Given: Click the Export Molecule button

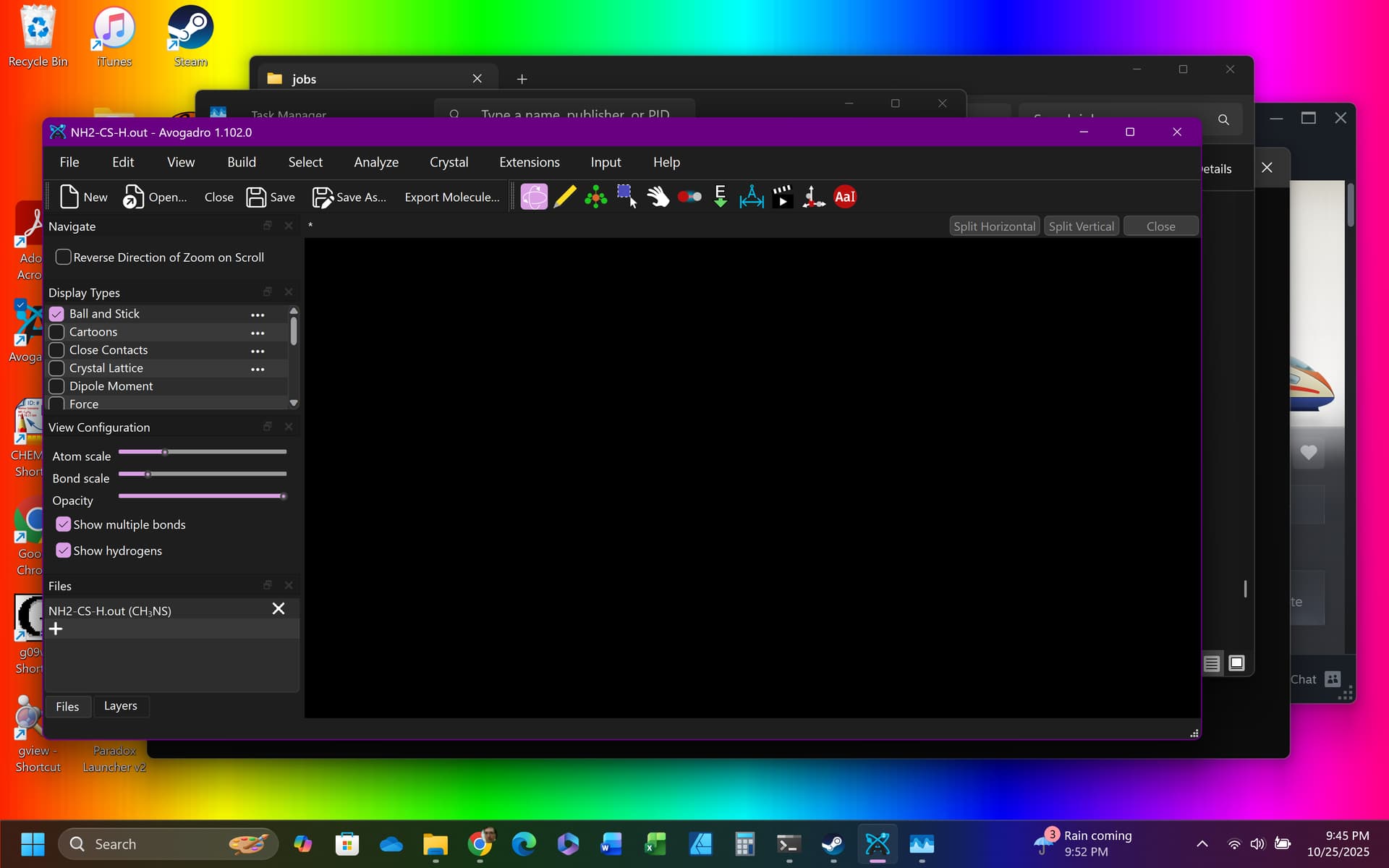Looking at the screenshot, I should tap(451, 197).
